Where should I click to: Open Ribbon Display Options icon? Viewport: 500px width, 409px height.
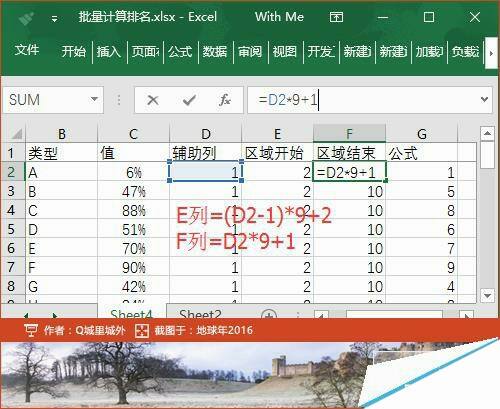point(336,17)
